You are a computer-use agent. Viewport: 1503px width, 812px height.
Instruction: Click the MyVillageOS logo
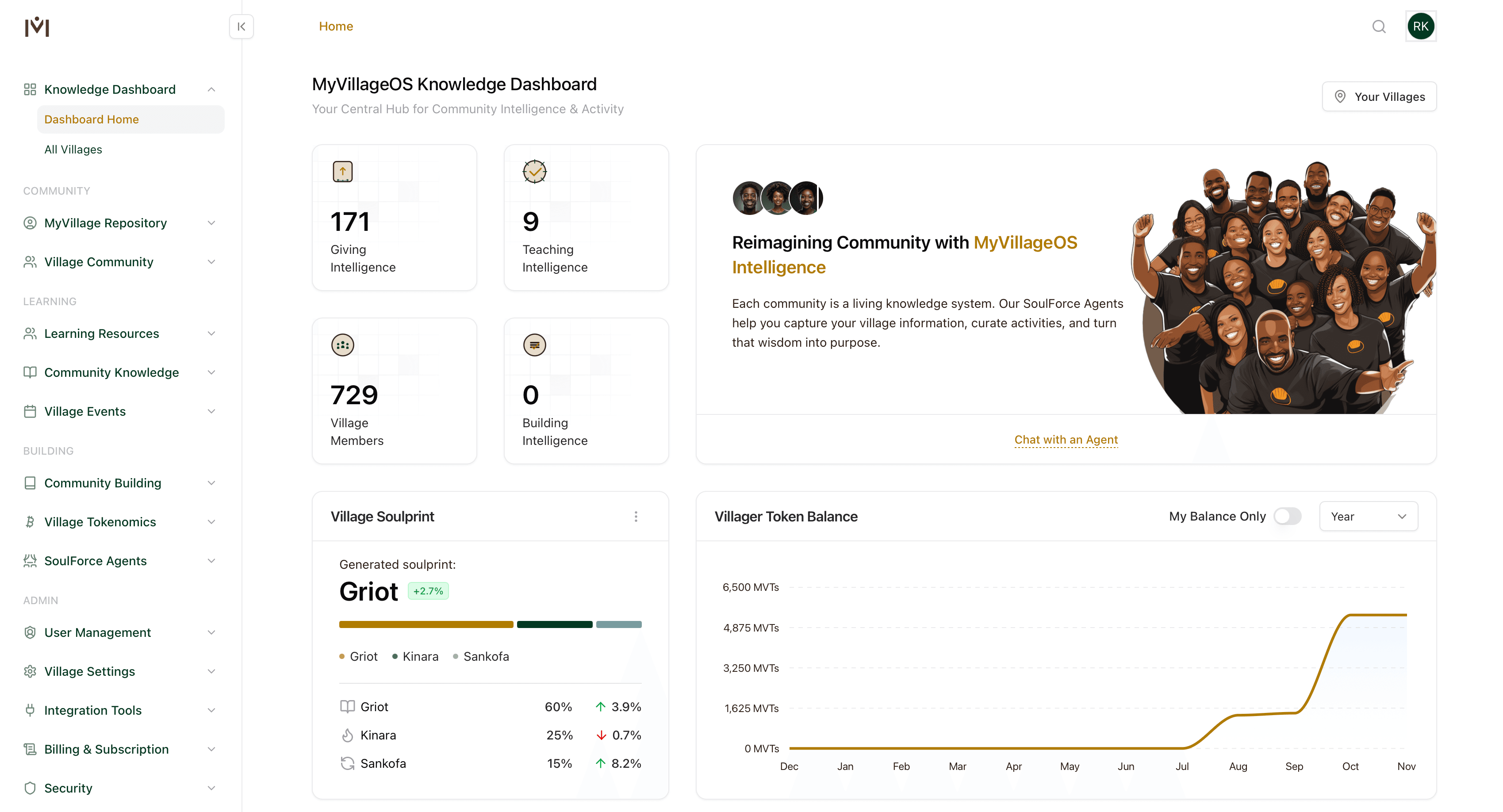[x=37, y=26]
